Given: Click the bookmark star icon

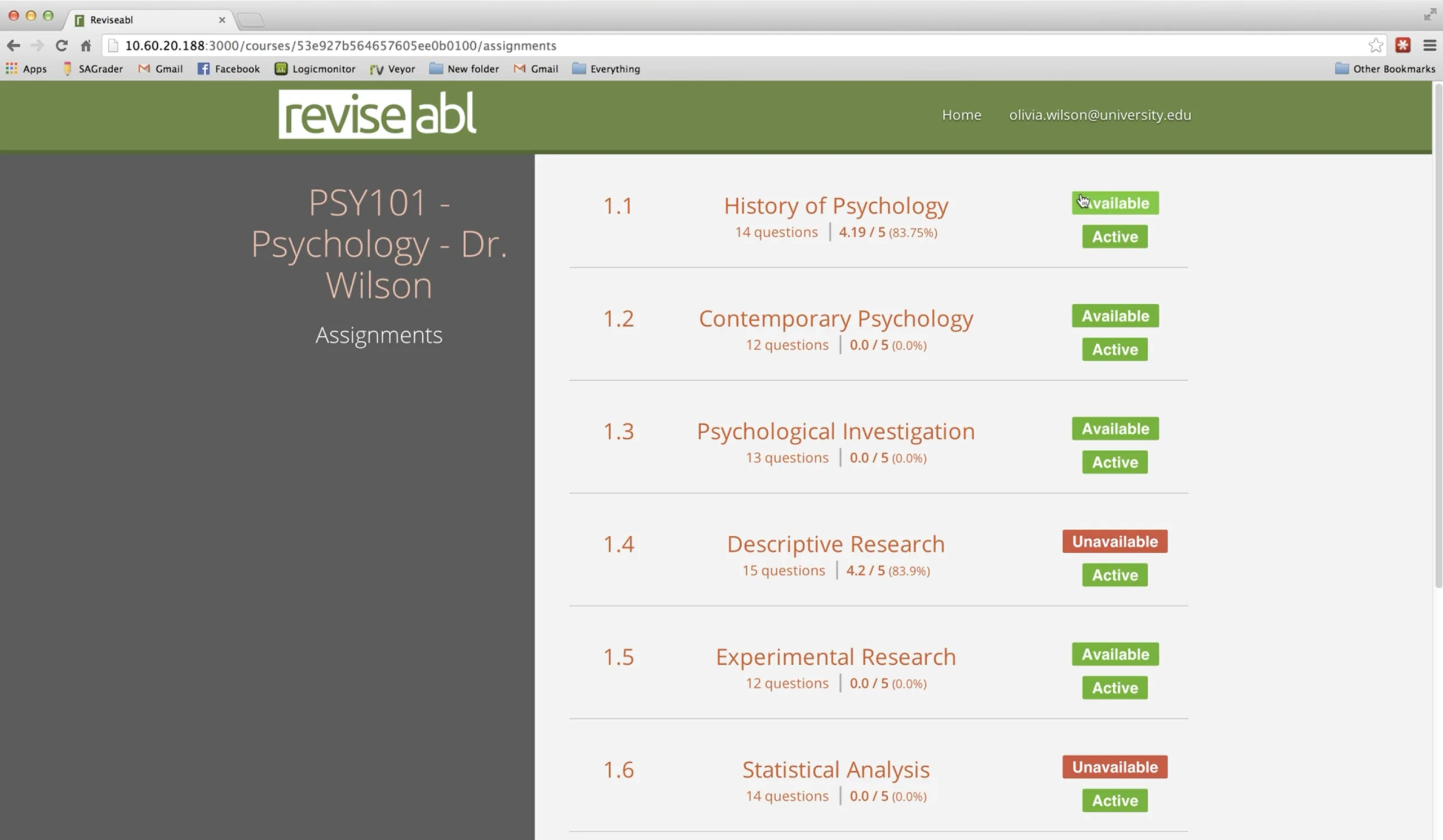Looking at the screenshot, I should pyautogui.click(x=1375, y=45).
